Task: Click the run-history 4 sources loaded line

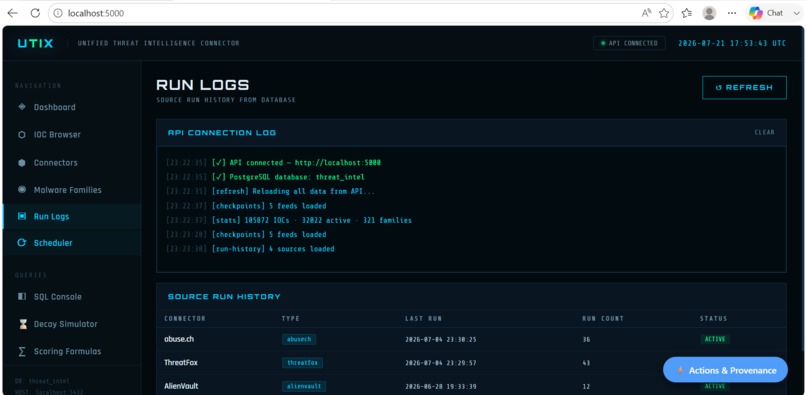Action: pos(250,249)
